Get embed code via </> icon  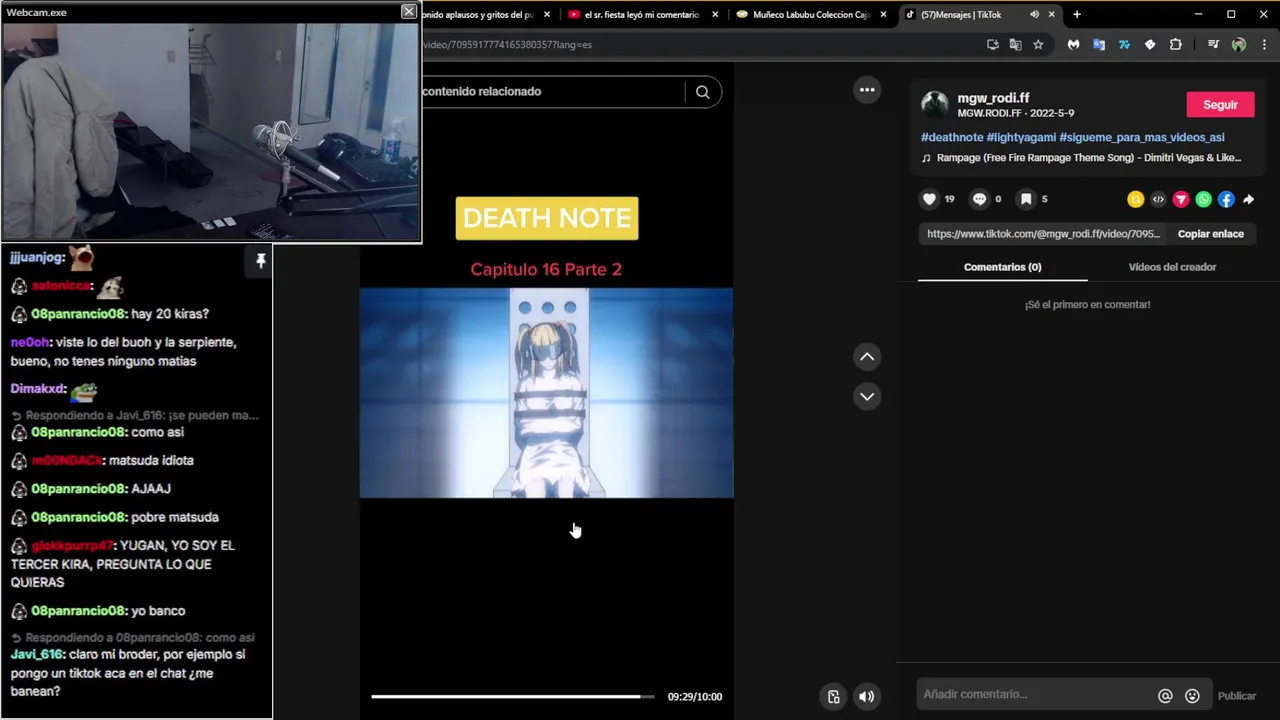point(1158,200)
